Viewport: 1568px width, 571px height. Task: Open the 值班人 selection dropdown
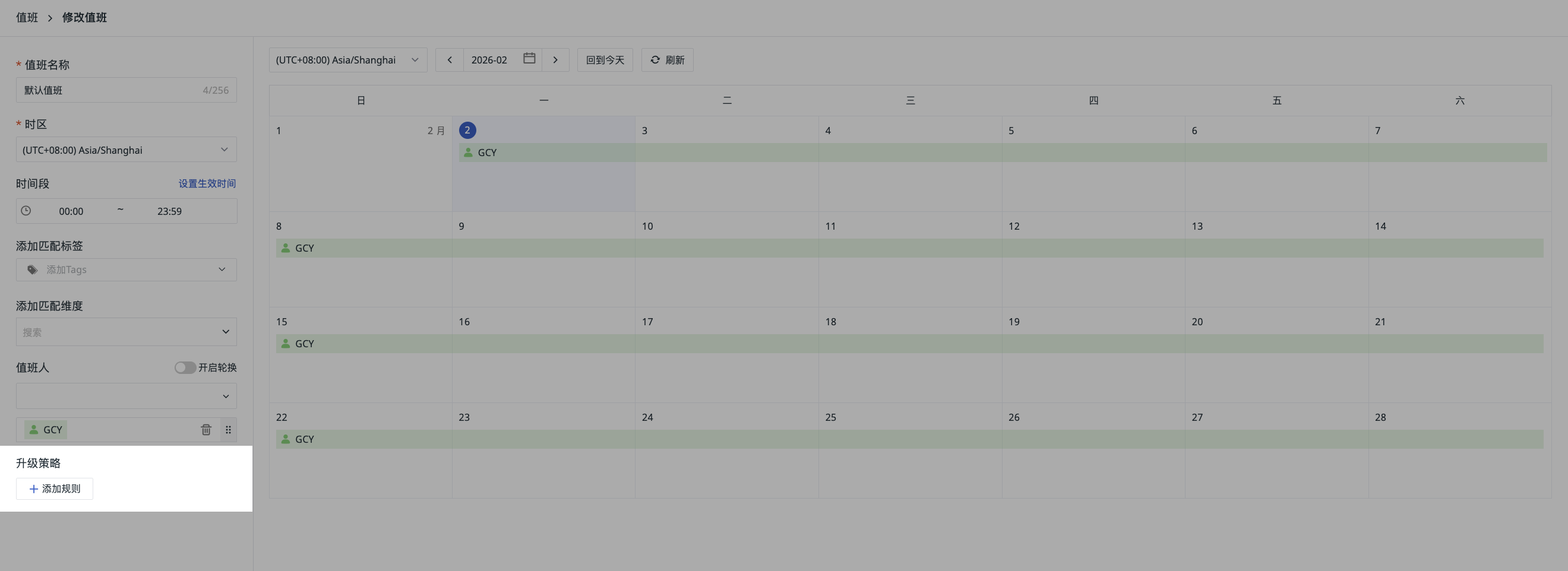tap(126, 396)
